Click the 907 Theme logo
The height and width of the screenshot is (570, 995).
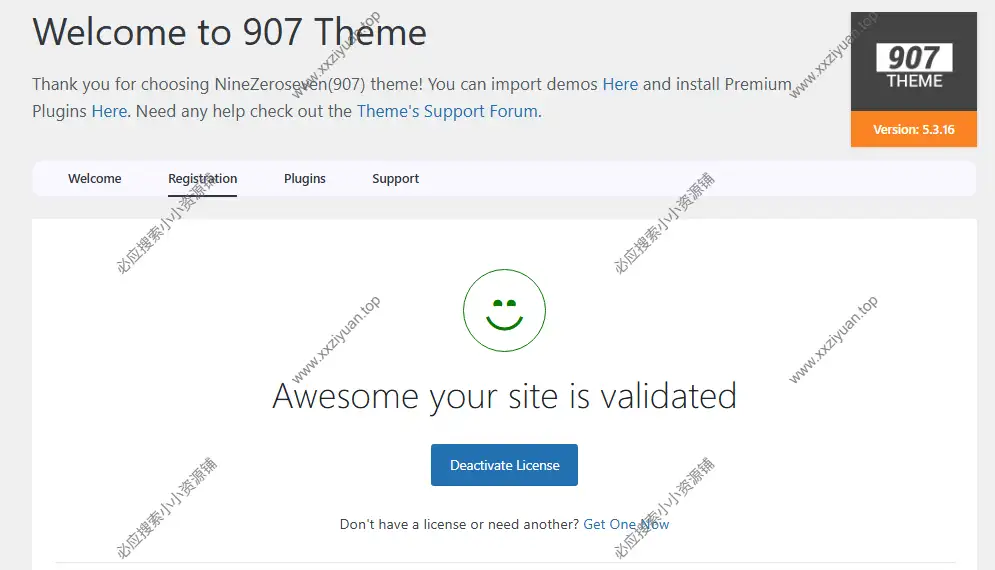[913, 66]
